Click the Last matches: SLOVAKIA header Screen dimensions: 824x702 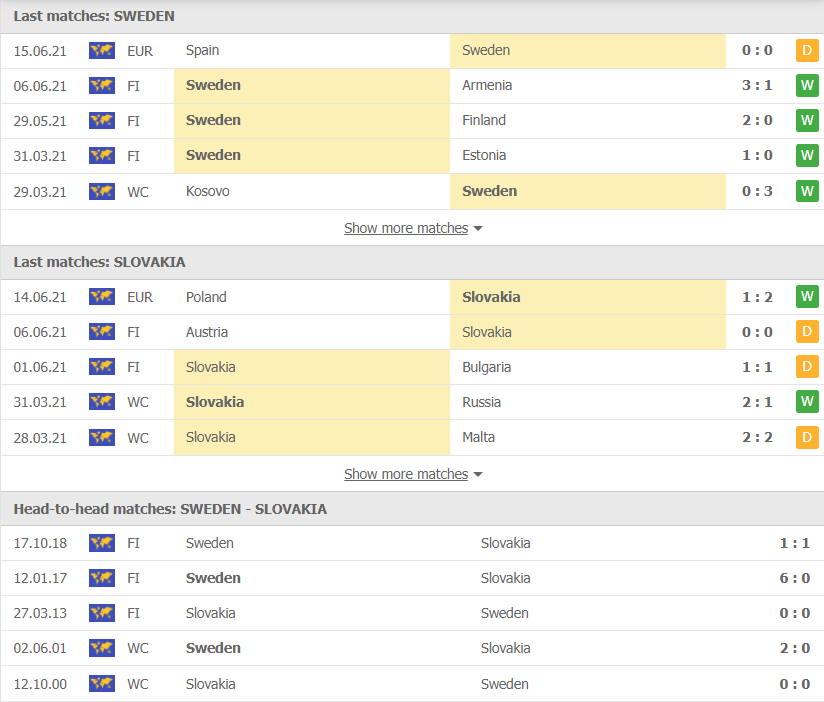click(x=412, y=262)
